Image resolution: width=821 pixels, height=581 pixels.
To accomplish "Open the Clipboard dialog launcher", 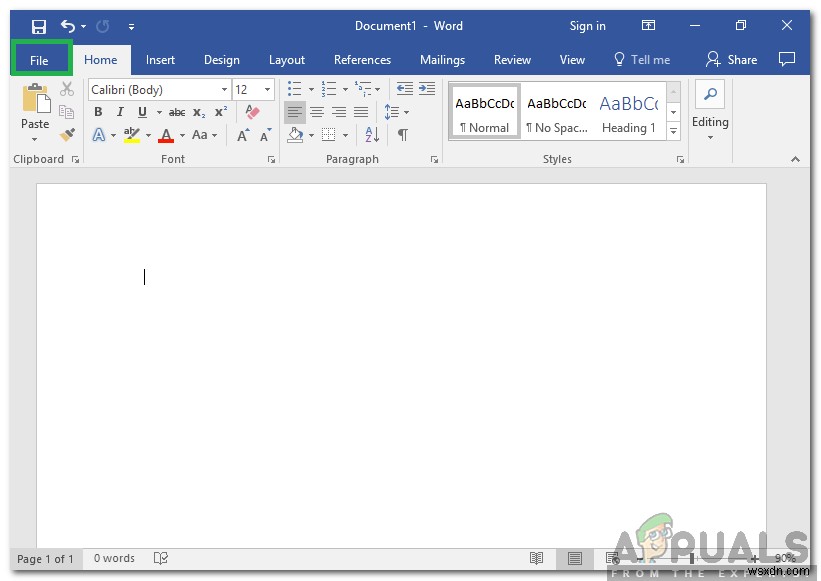I will (76, 160).
